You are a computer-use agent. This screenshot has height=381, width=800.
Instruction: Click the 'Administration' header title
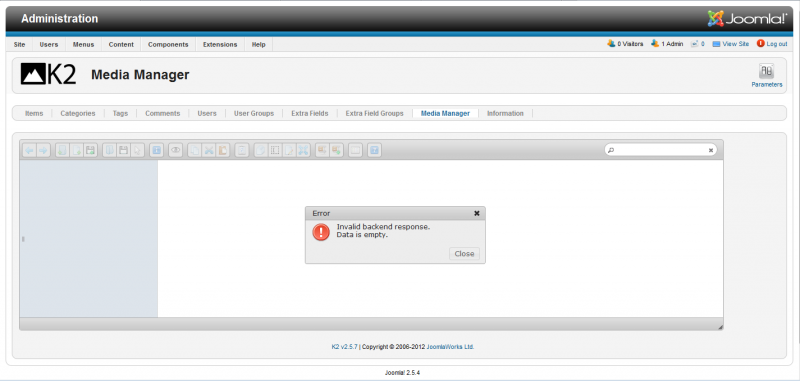60,19
